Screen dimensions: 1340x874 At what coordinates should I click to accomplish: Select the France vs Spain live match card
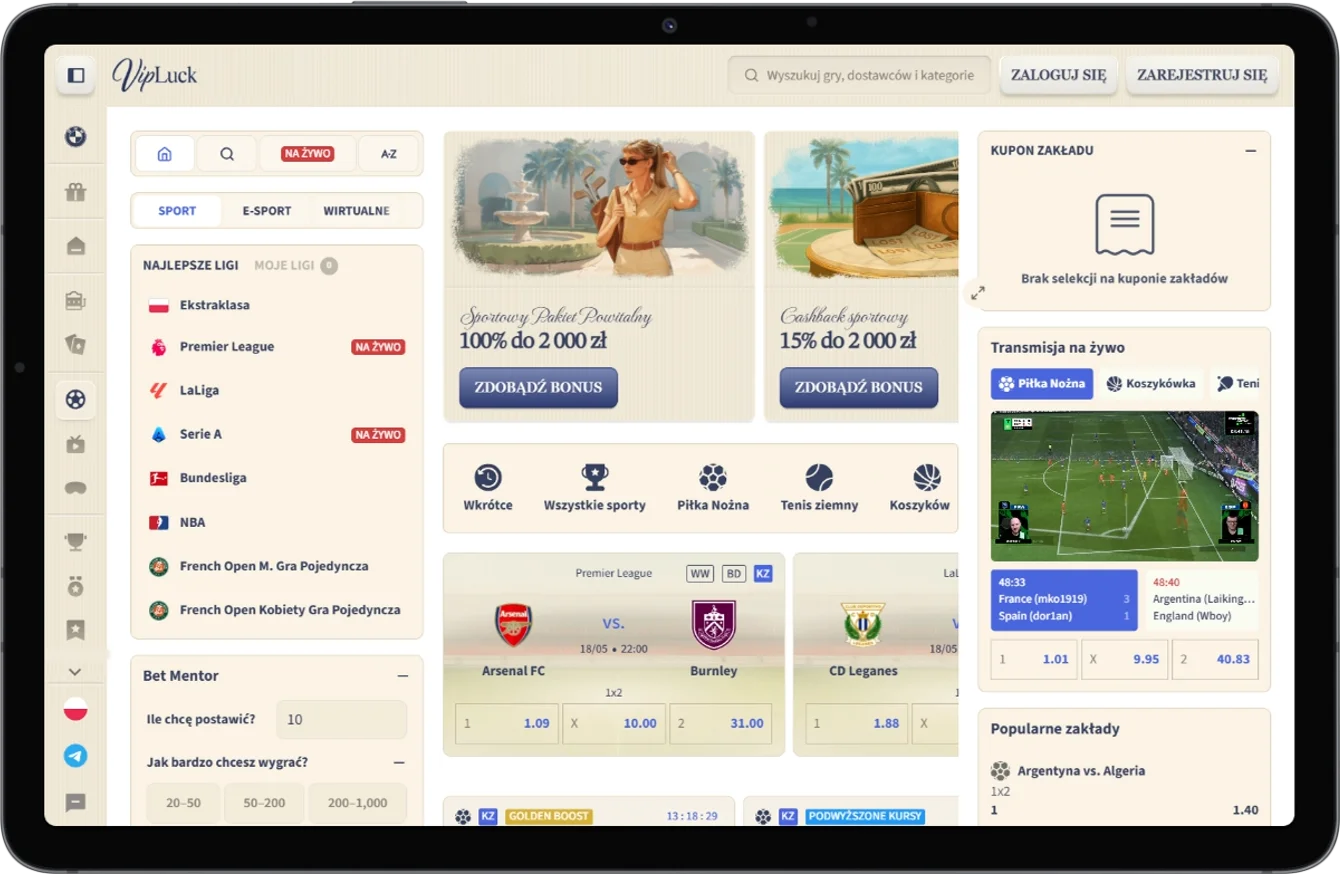[1064, 600]
